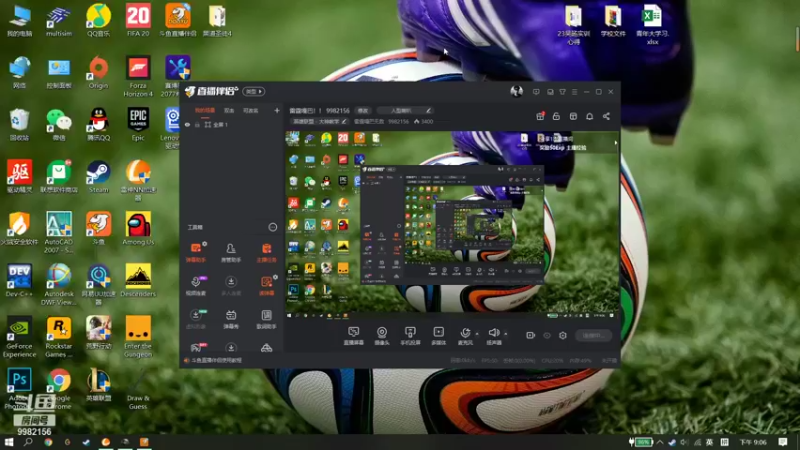Open the 弹幕秀 tool
The width and height of the screenshot is (800, 450).
[231, 319]
